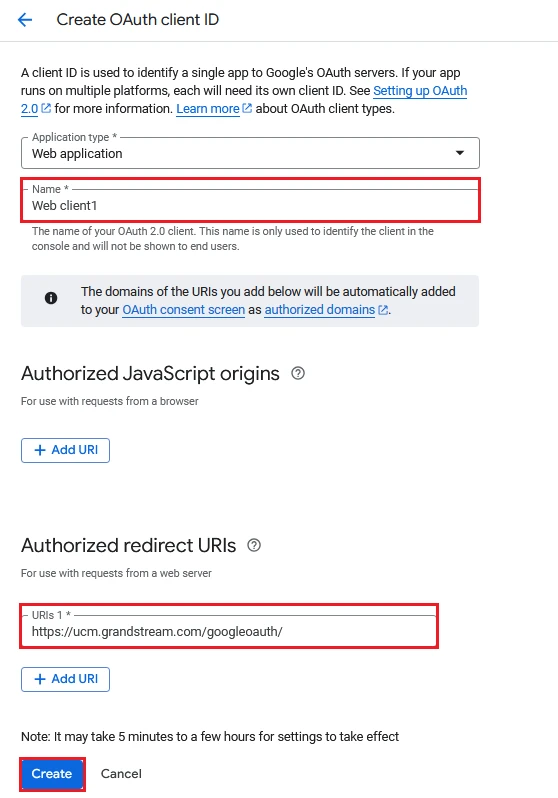Click external-link icon after Learn more
This screenshot has height=798, width=558.
247,108
